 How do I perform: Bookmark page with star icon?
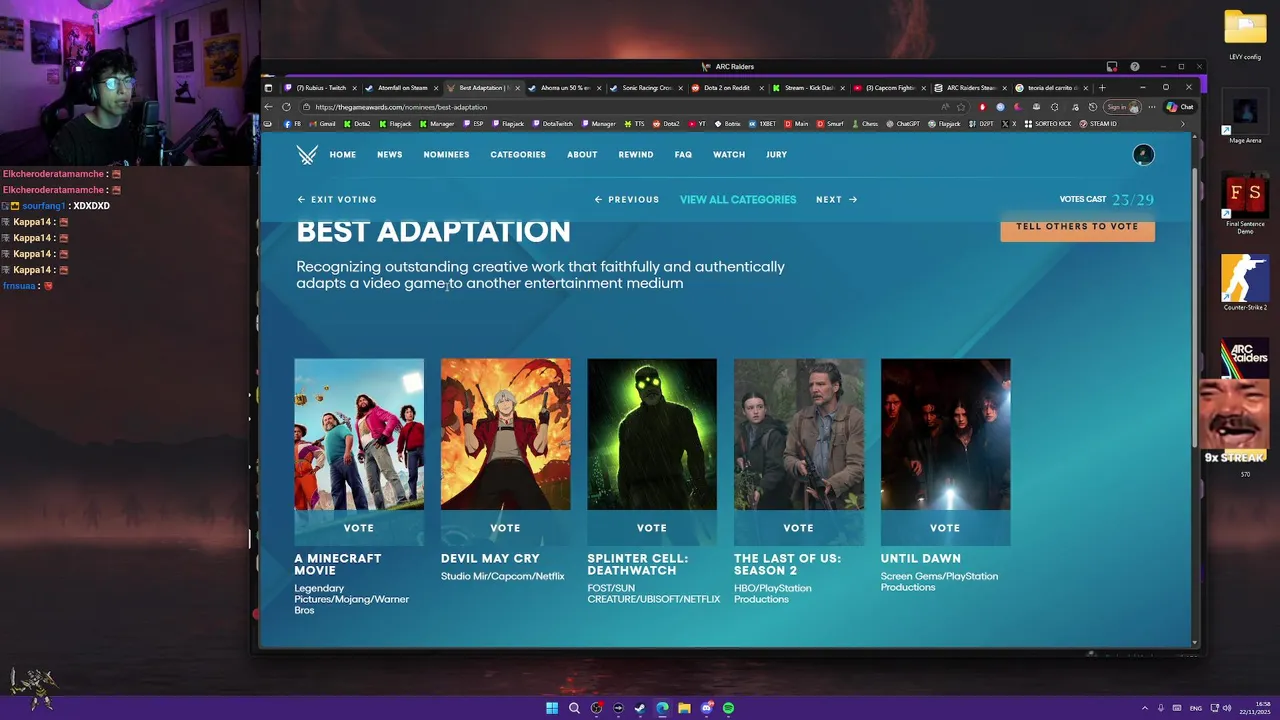961,107
